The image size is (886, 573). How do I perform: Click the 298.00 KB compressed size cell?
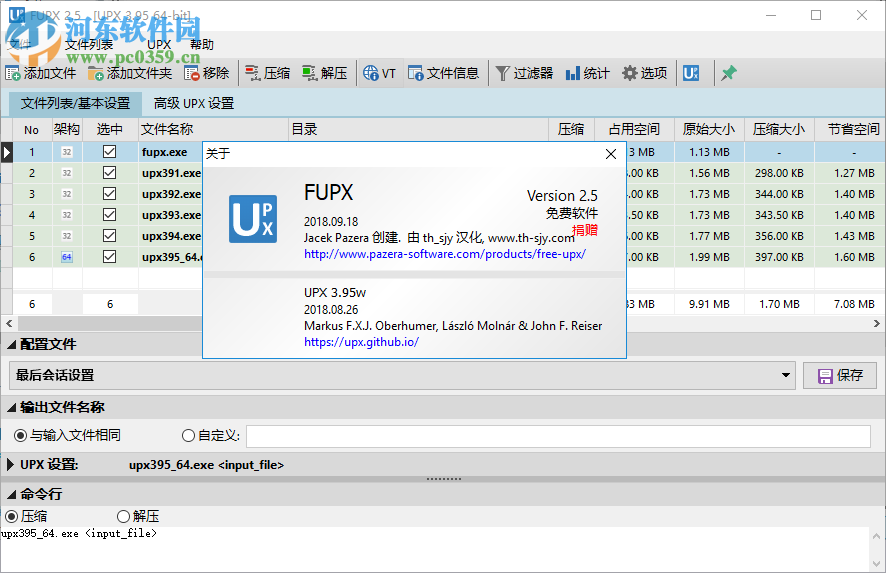(779, 173)
